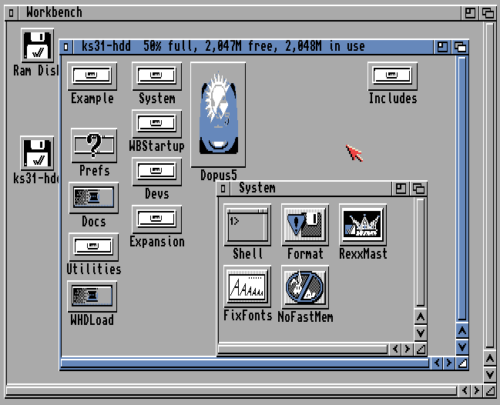Click the ks31-hdd window down scroll arrow
This screenshot has height=405, width=500.
tap(462, 347)
